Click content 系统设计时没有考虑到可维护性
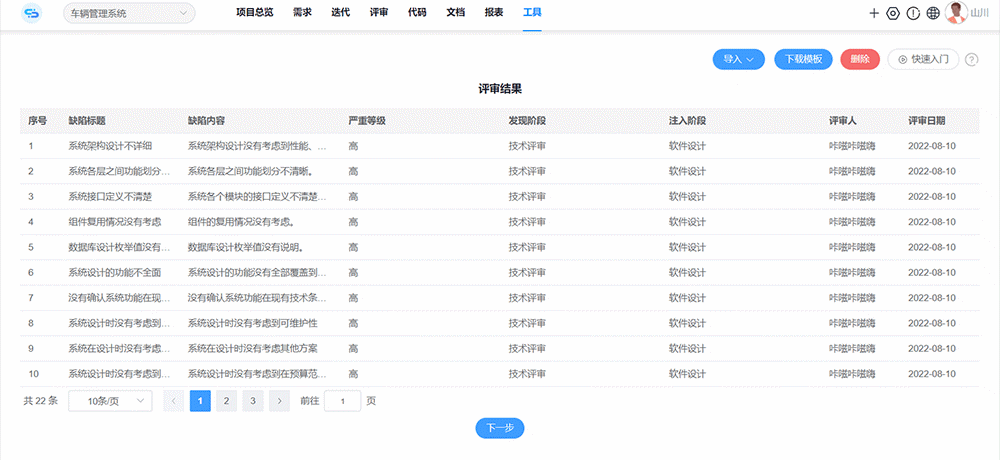The width and height of the screenshot is (1000, 460). click(x=253, y=323)
